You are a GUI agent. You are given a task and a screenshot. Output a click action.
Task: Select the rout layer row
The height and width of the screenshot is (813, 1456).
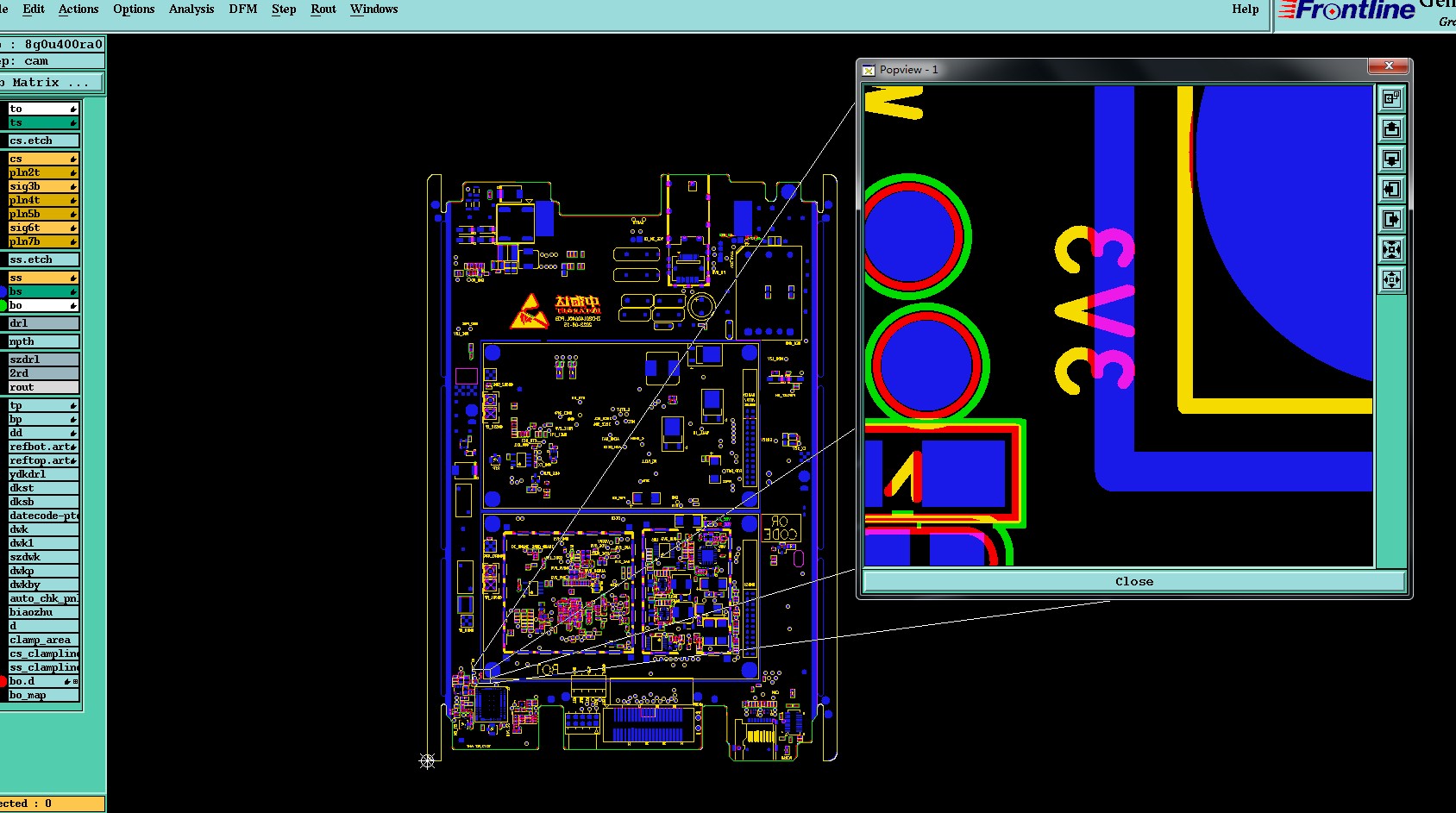(x=43, y=387)
